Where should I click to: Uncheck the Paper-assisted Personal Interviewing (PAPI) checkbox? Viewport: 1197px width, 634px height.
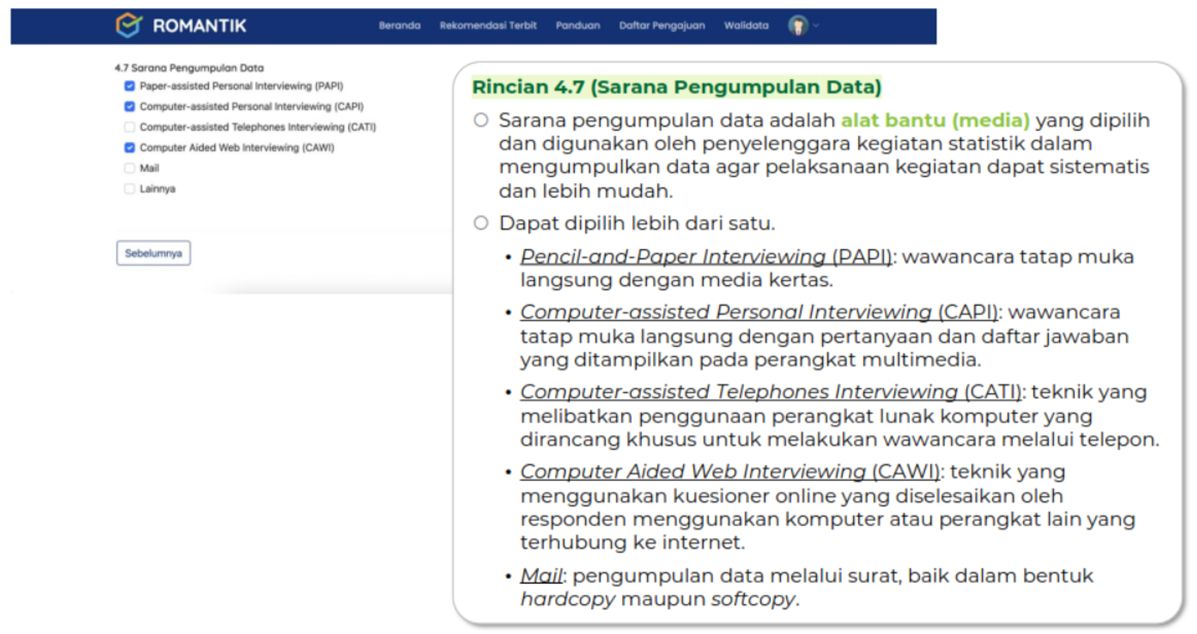tap(130, 86)
